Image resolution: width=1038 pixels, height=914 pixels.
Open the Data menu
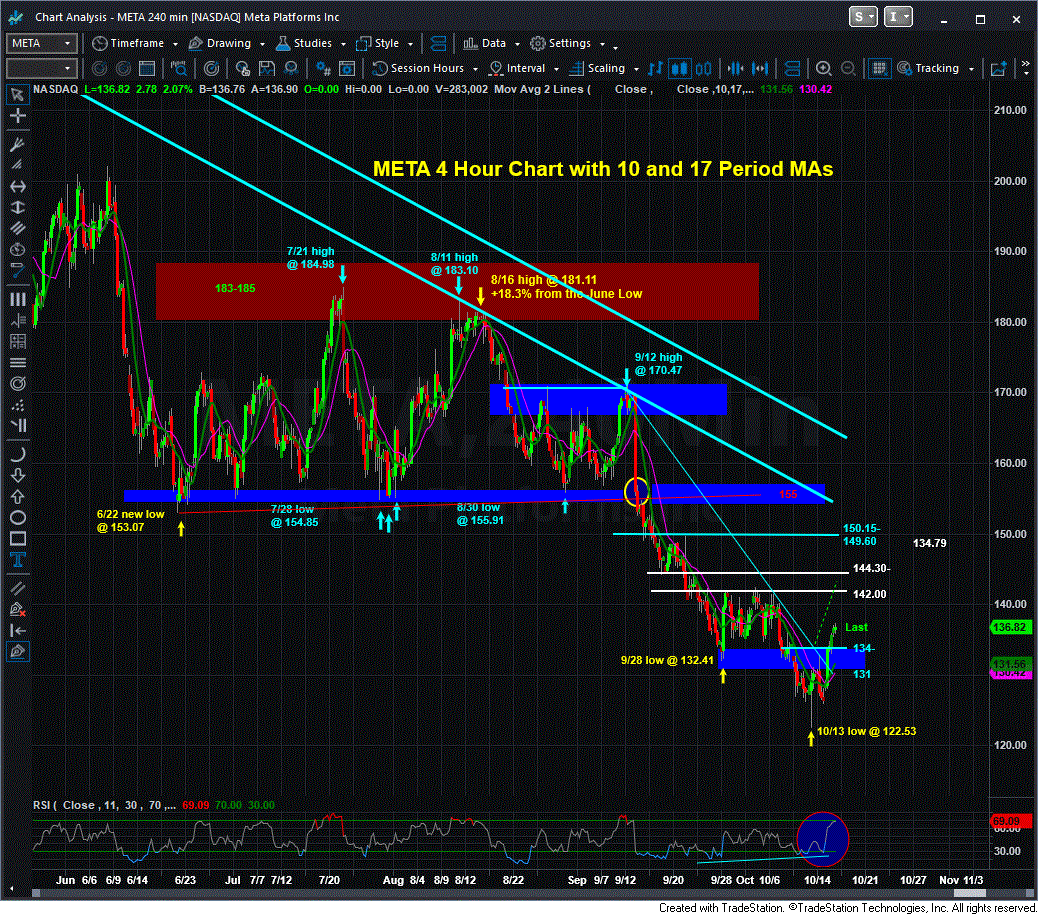[491, 44]
